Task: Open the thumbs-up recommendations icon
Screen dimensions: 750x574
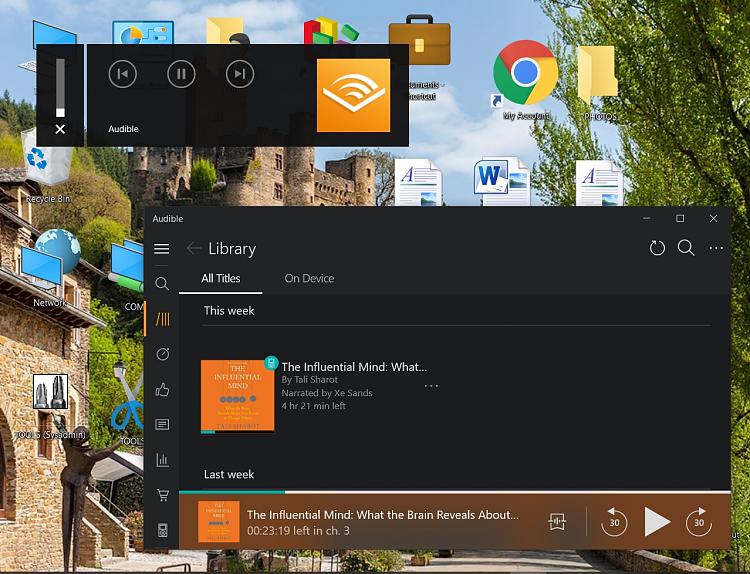Action: point(162,389)
